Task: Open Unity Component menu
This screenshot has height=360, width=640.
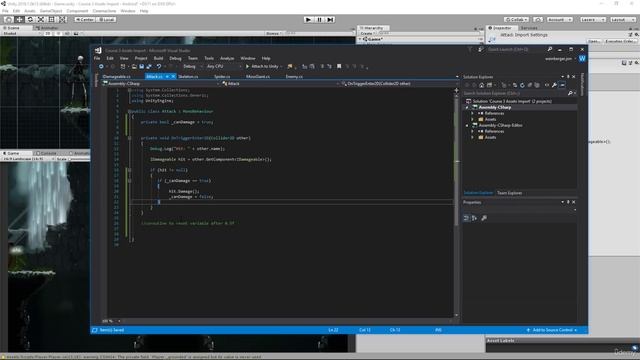Action: pyautogui.click(x=77, y=11)
